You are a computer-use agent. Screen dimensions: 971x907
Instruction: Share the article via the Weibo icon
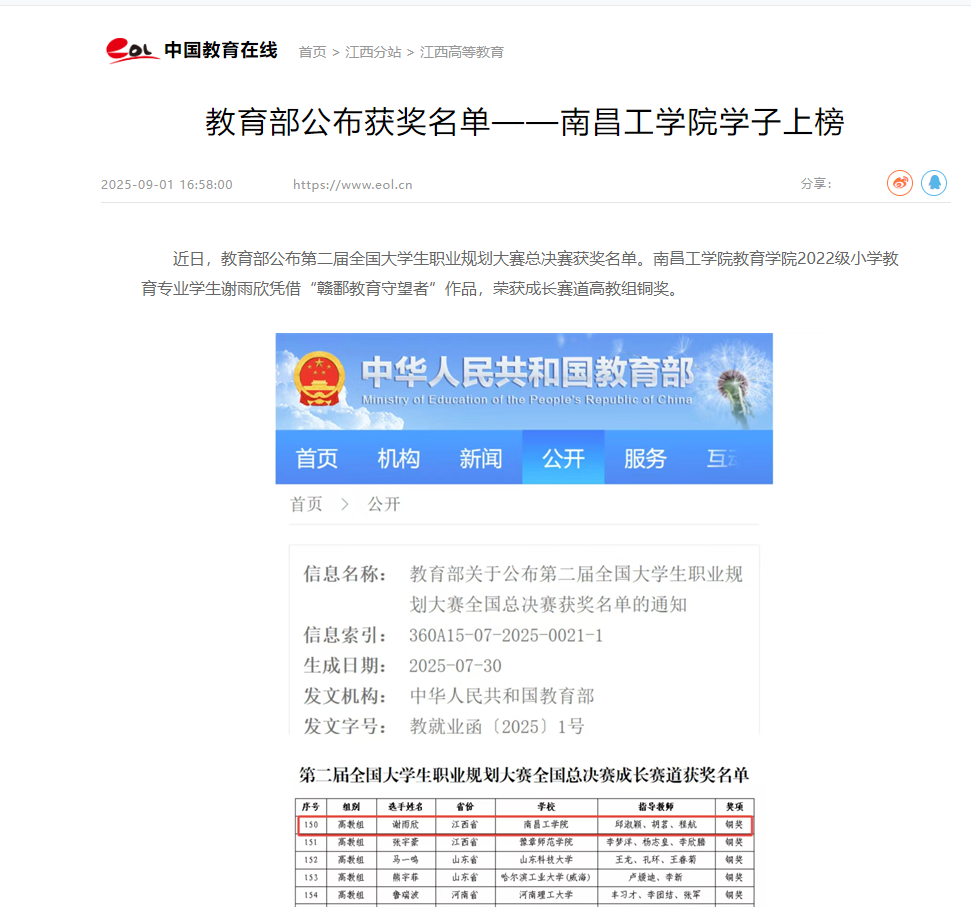coord(900,183)
